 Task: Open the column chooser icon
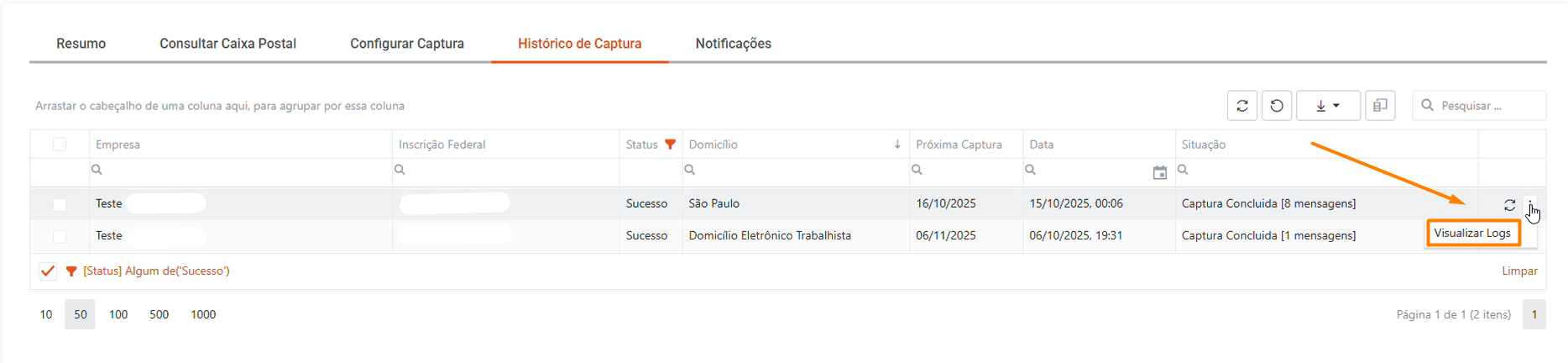pos(1380,106)
